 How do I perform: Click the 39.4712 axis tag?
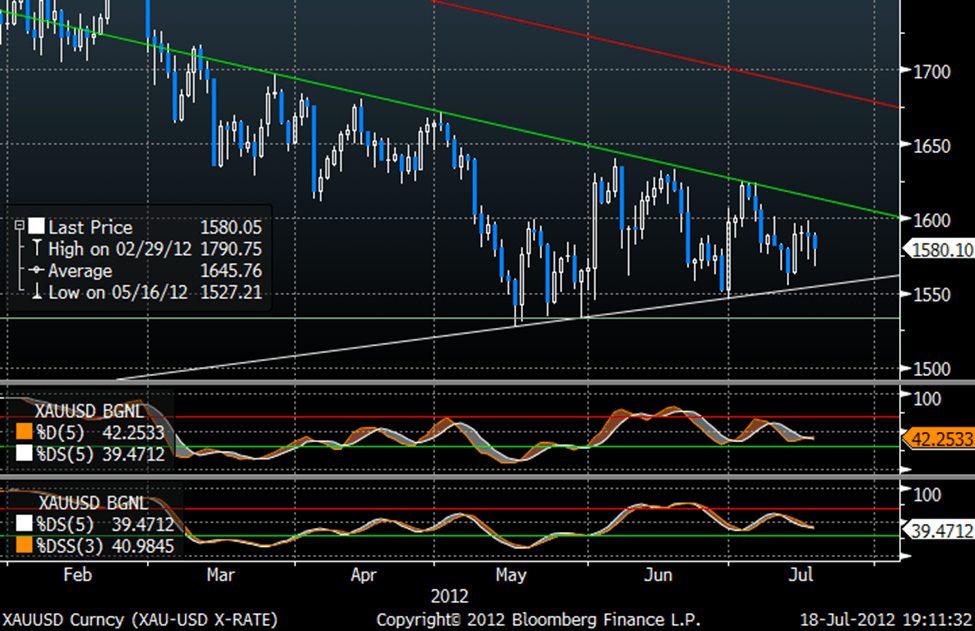(941, 531)
